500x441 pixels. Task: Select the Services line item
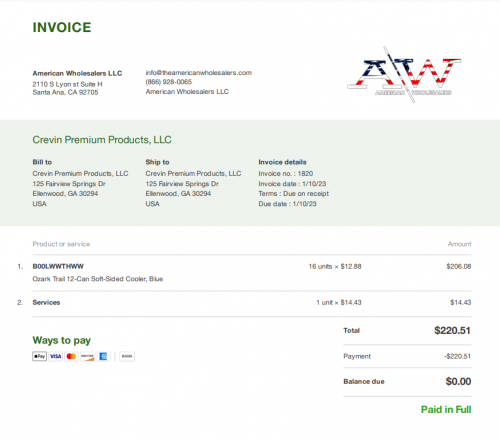(x=46, y=302)
